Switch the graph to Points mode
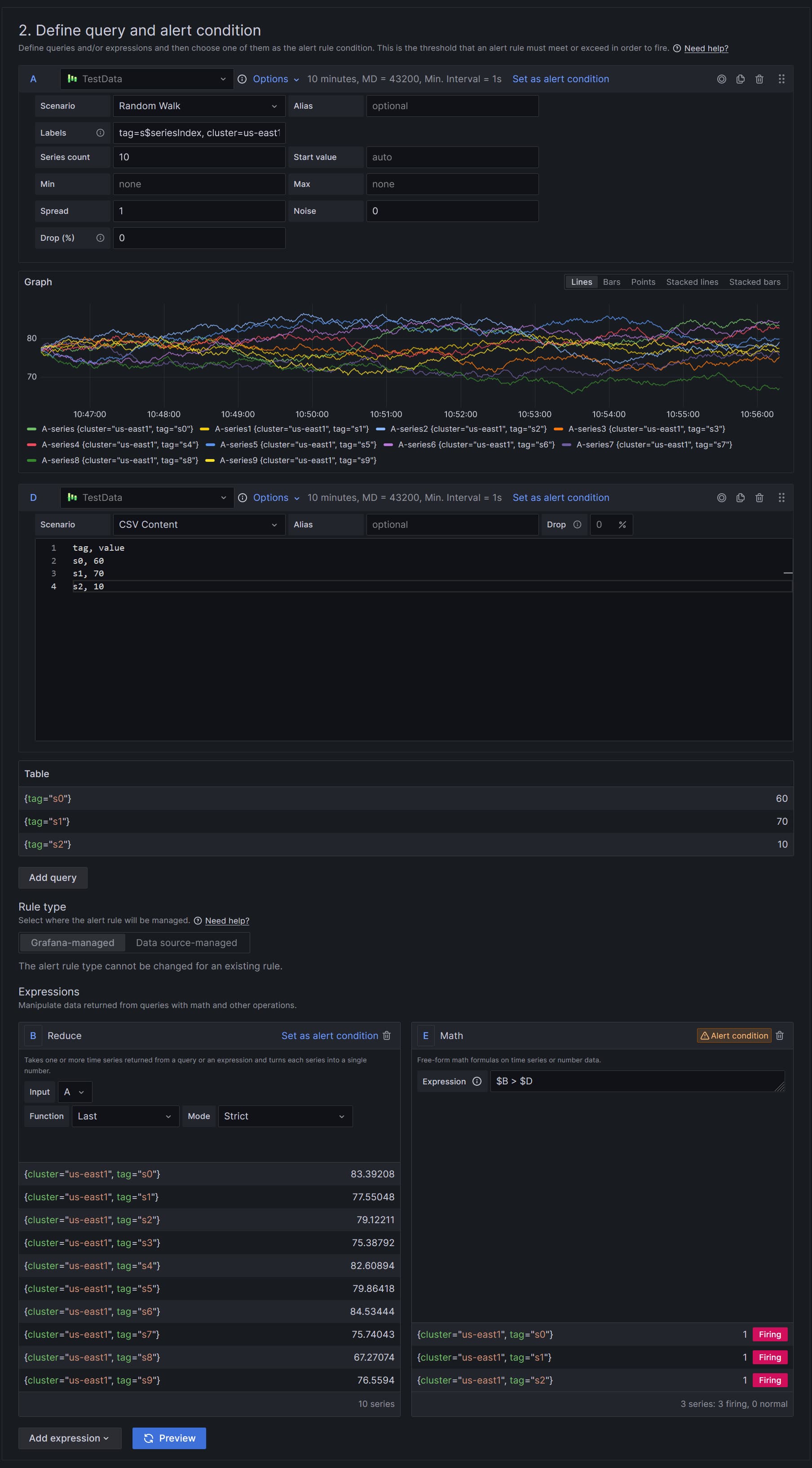This screenshot has width=812, height=1468. pos(643,282)
